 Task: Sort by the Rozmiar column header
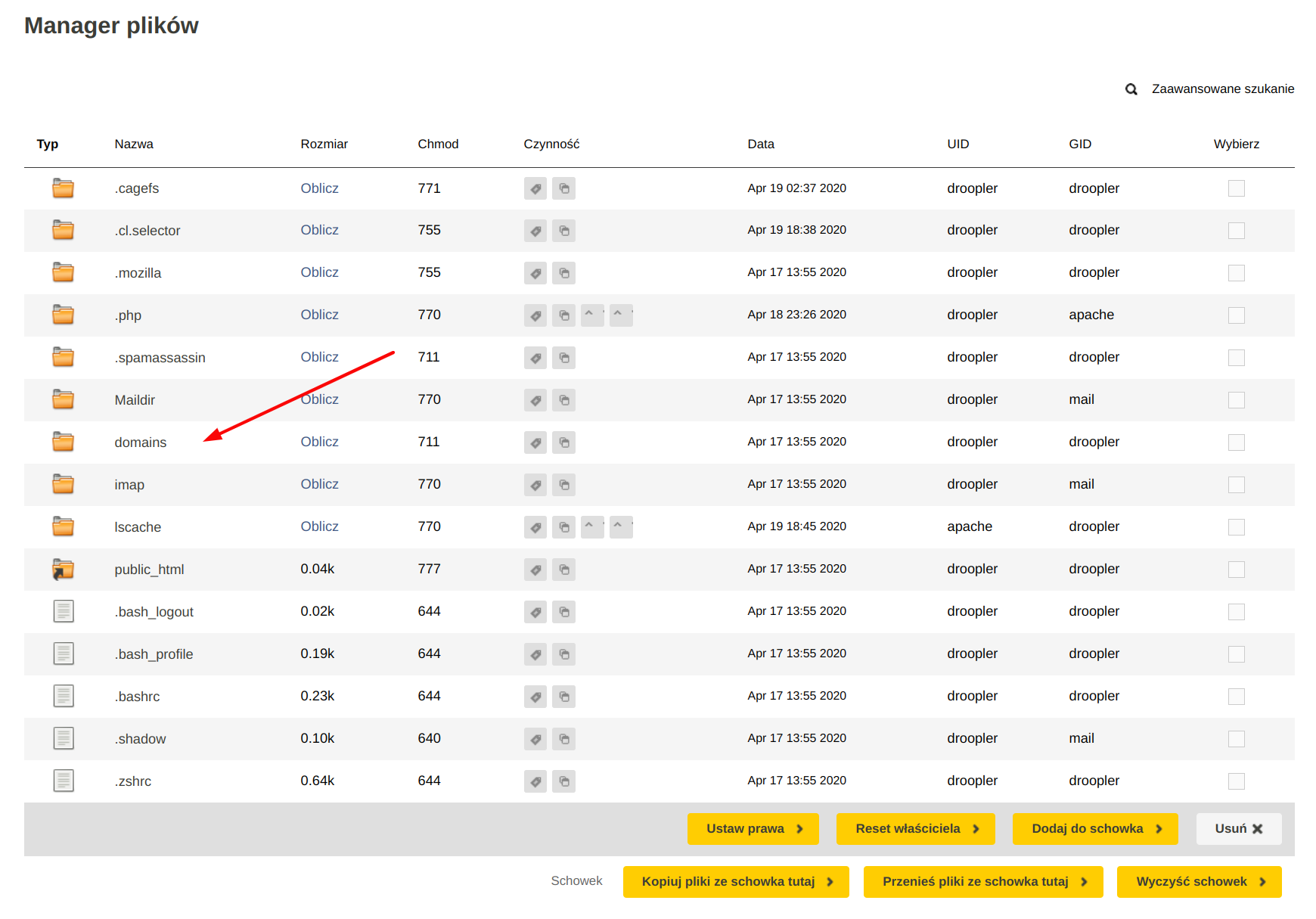(x=324, y=144)
